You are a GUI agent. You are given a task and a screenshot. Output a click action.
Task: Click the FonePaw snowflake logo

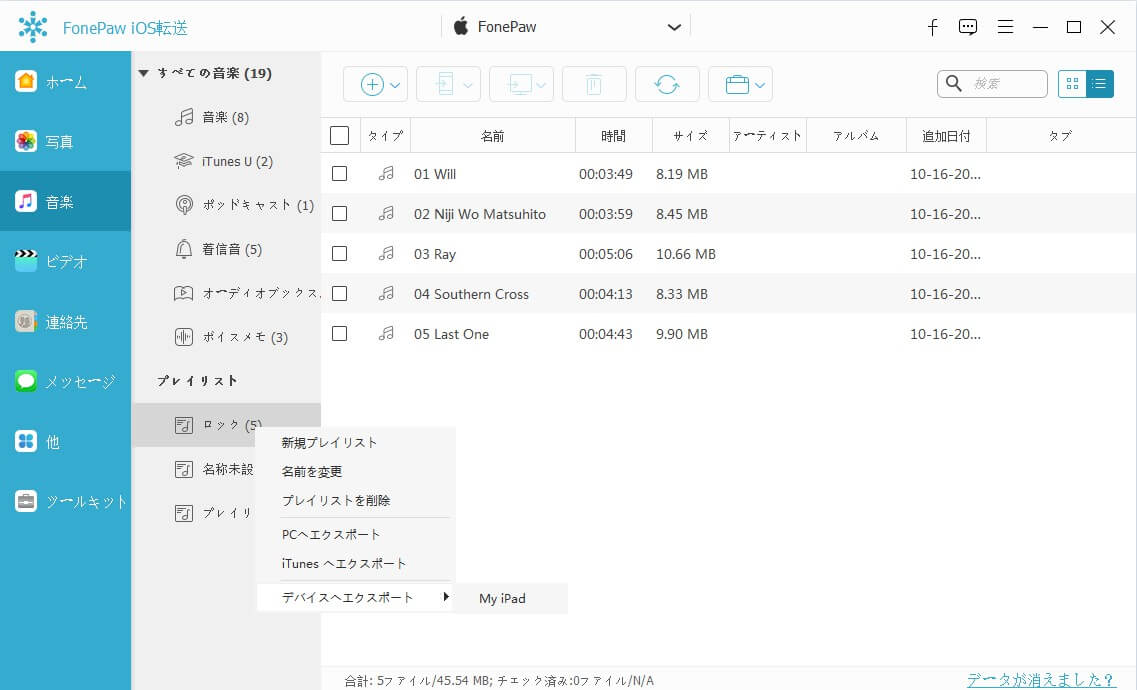33,28
